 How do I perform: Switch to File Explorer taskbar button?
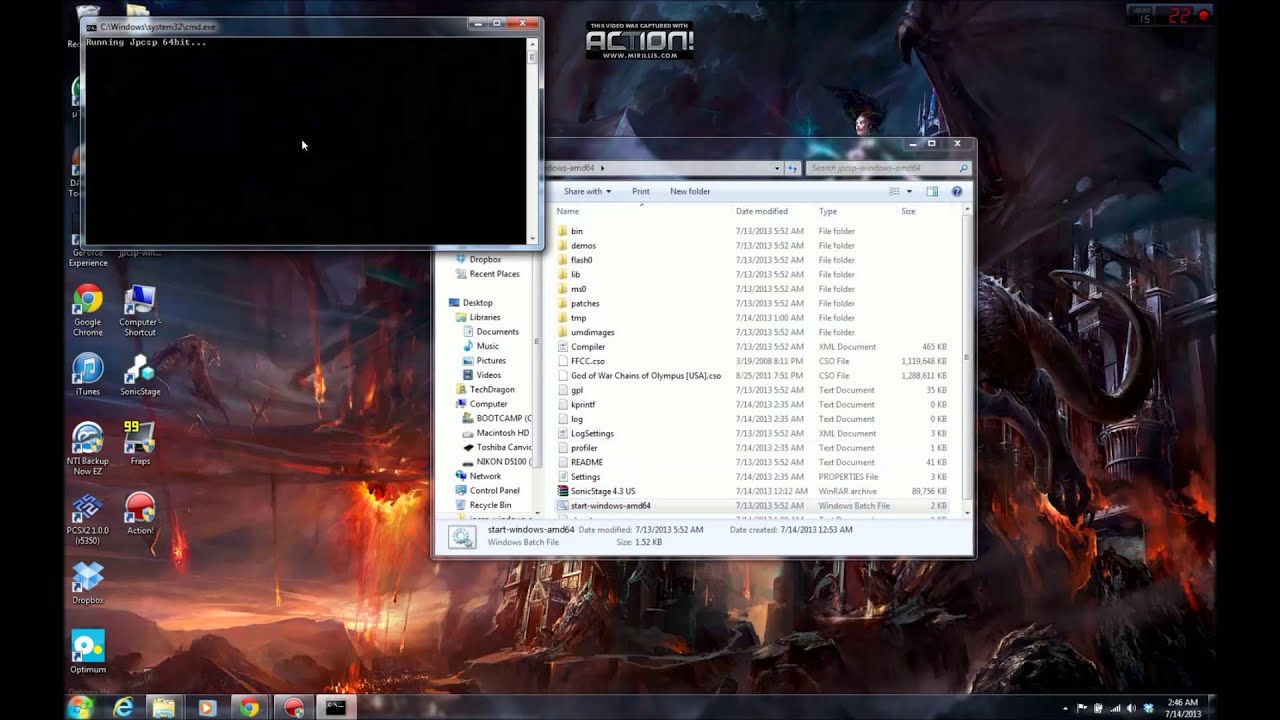(x=165, y=707)
